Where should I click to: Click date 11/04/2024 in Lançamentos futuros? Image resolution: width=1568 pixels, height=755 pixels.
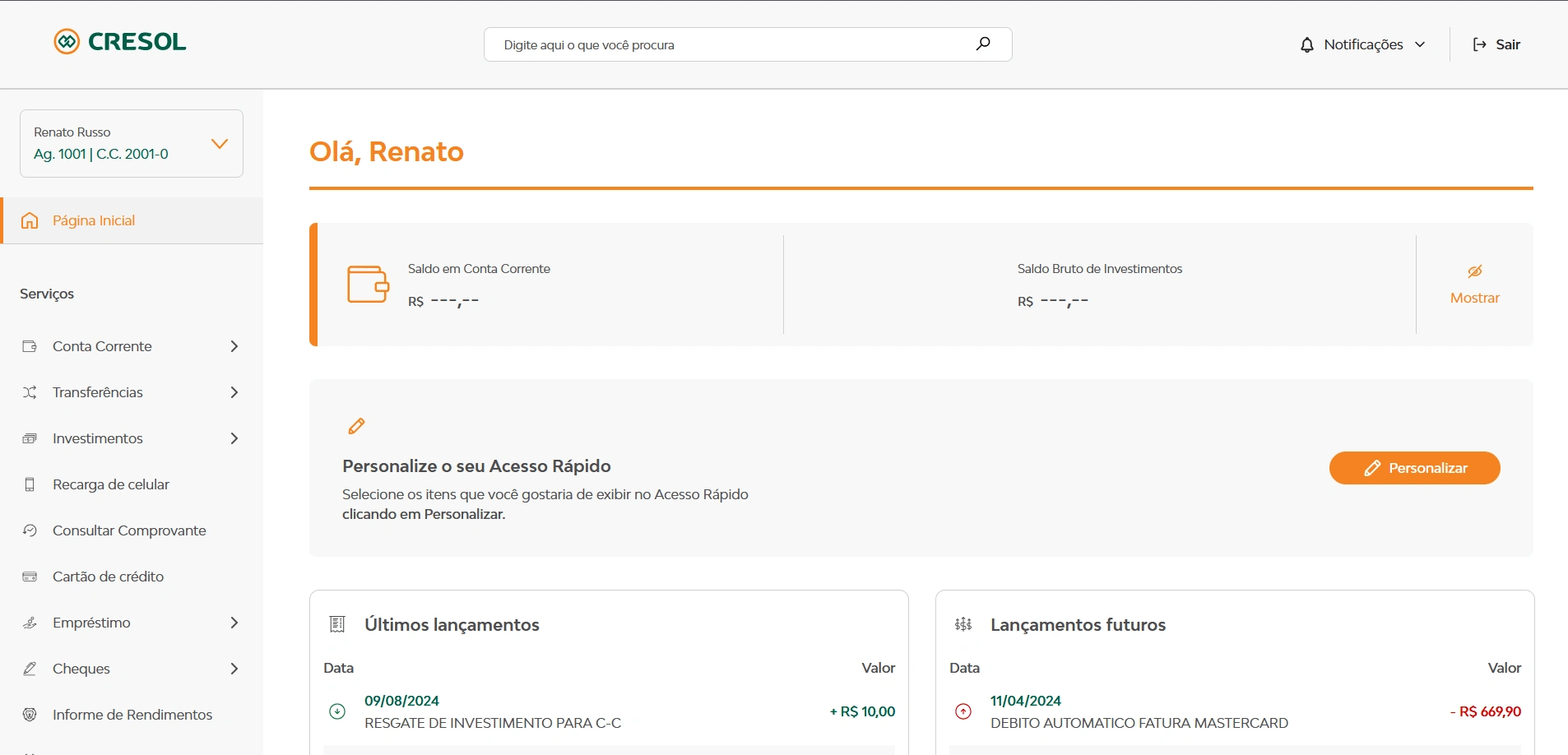[x=1026, y=701]
